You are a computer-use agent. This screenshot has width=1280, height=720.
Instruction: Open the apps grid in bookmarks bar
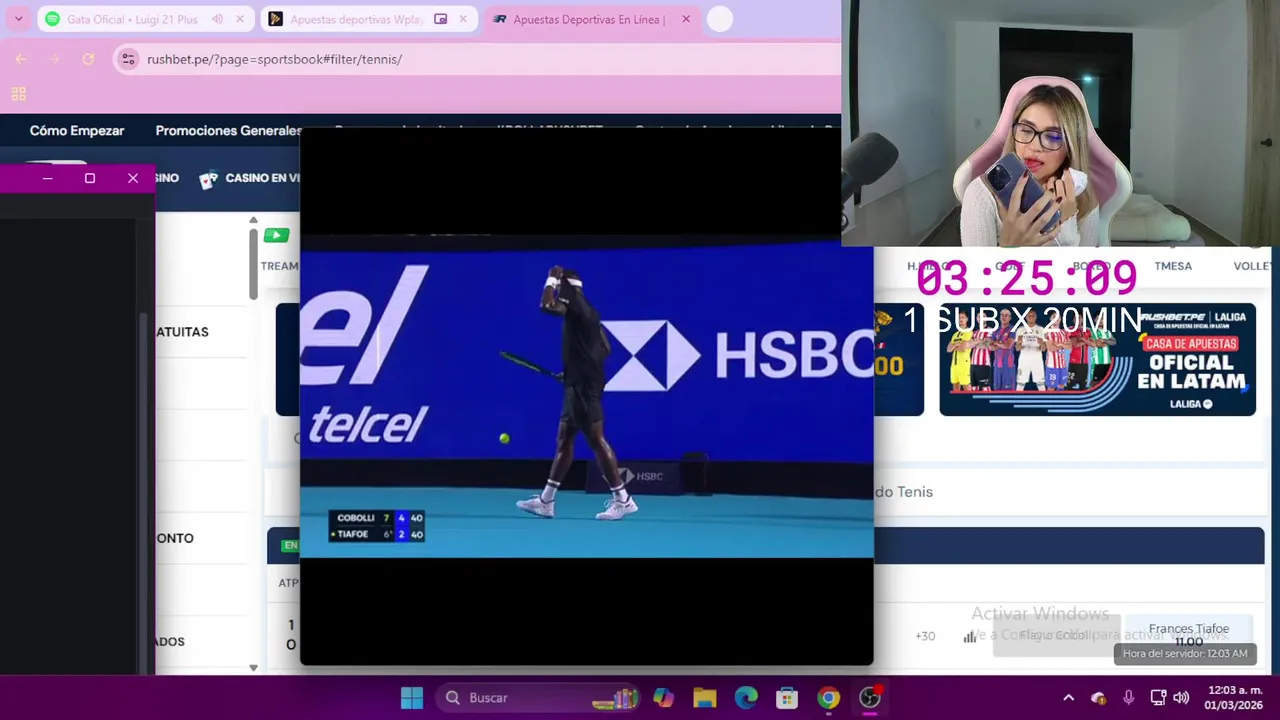[18, 94]
